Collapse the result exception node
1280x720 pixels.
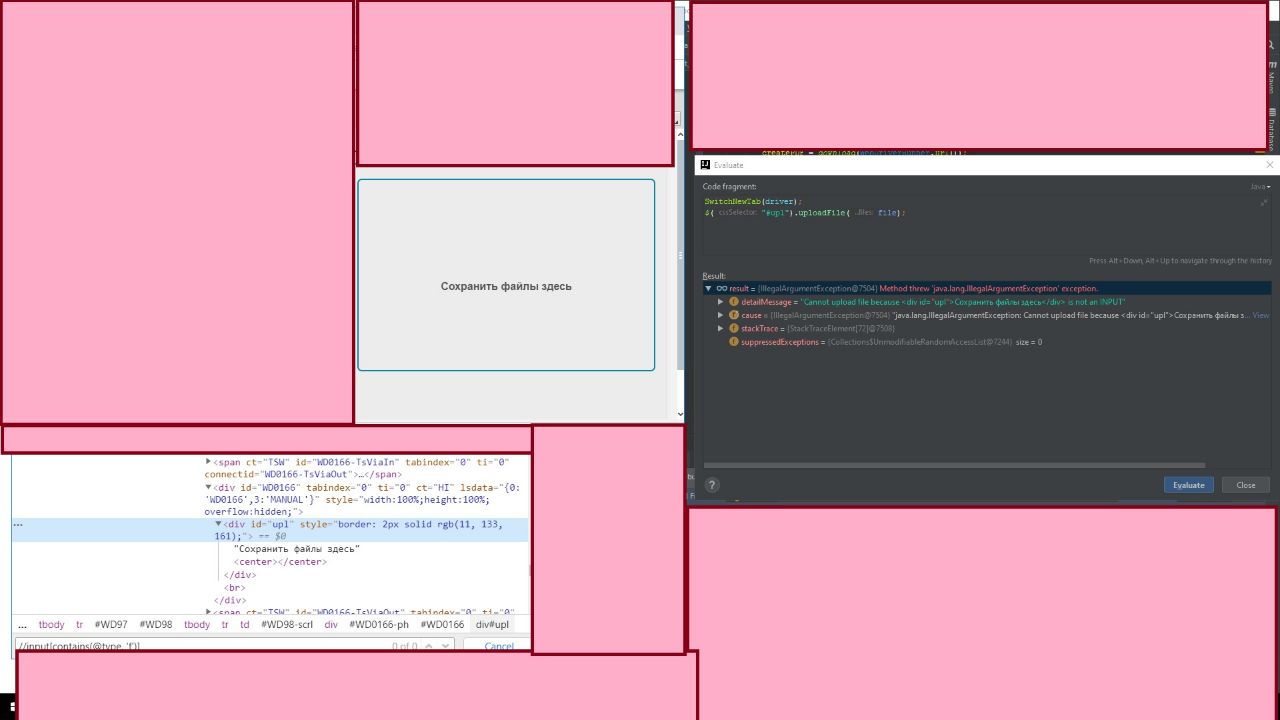pos(708,288)
